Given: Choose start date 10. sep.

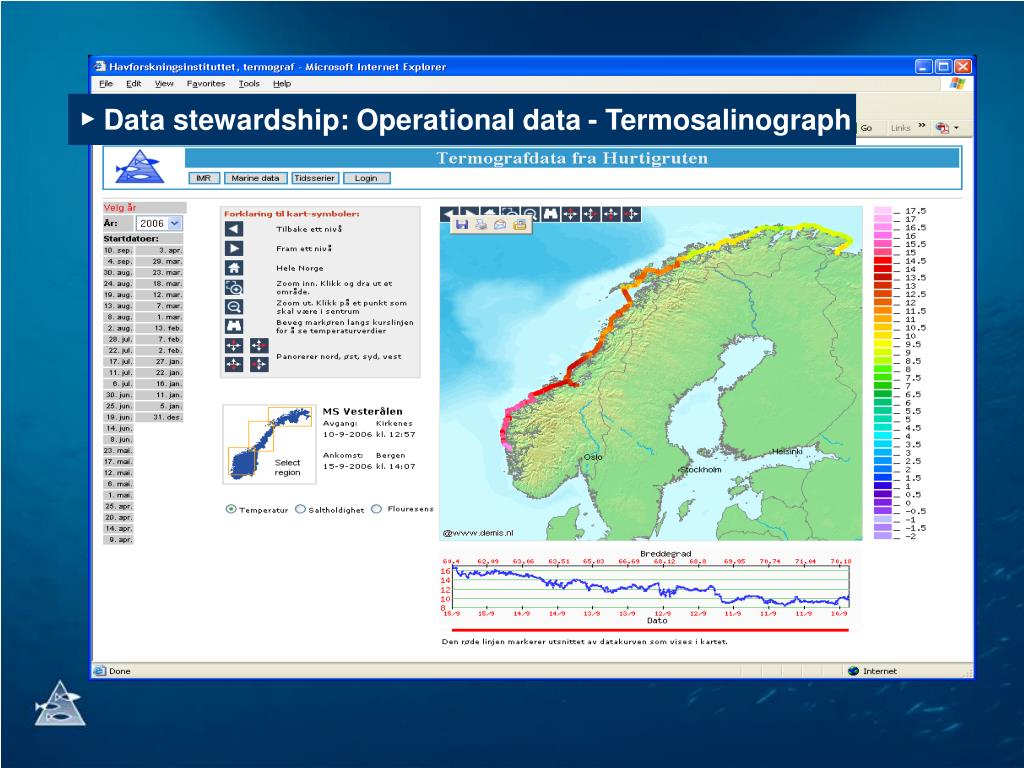Looking at the screenshot, I should click(x=118, y=251).
